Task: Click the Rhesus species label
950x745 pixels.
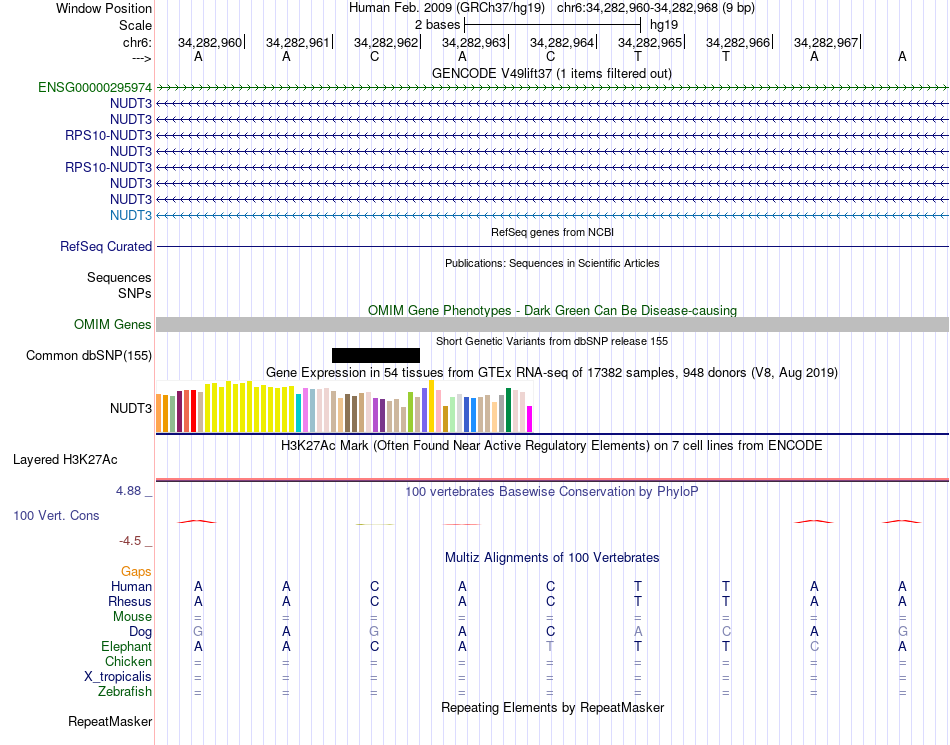Action: point(130,601)
